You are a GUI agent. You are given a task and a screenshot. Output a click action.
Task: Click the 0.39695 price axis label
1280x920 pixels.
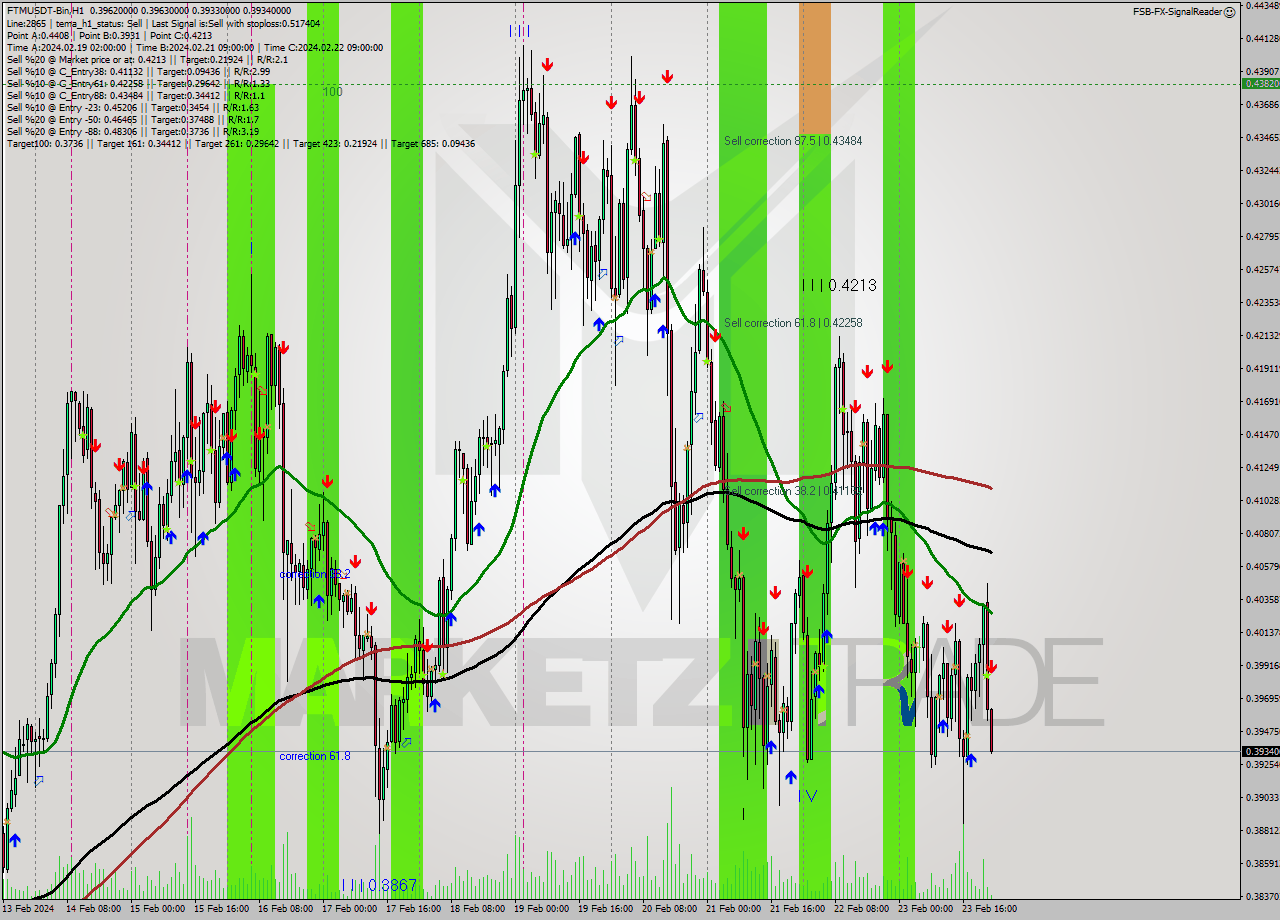1262,699
